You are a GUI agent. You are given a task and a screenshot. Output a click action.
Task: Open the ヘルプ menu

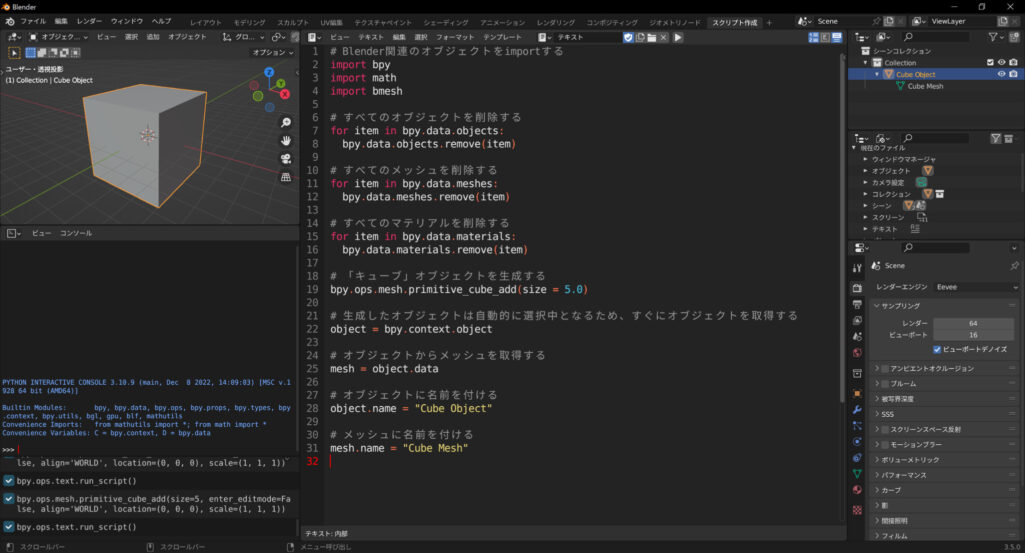pyautogui.click(x=161, y=22)
